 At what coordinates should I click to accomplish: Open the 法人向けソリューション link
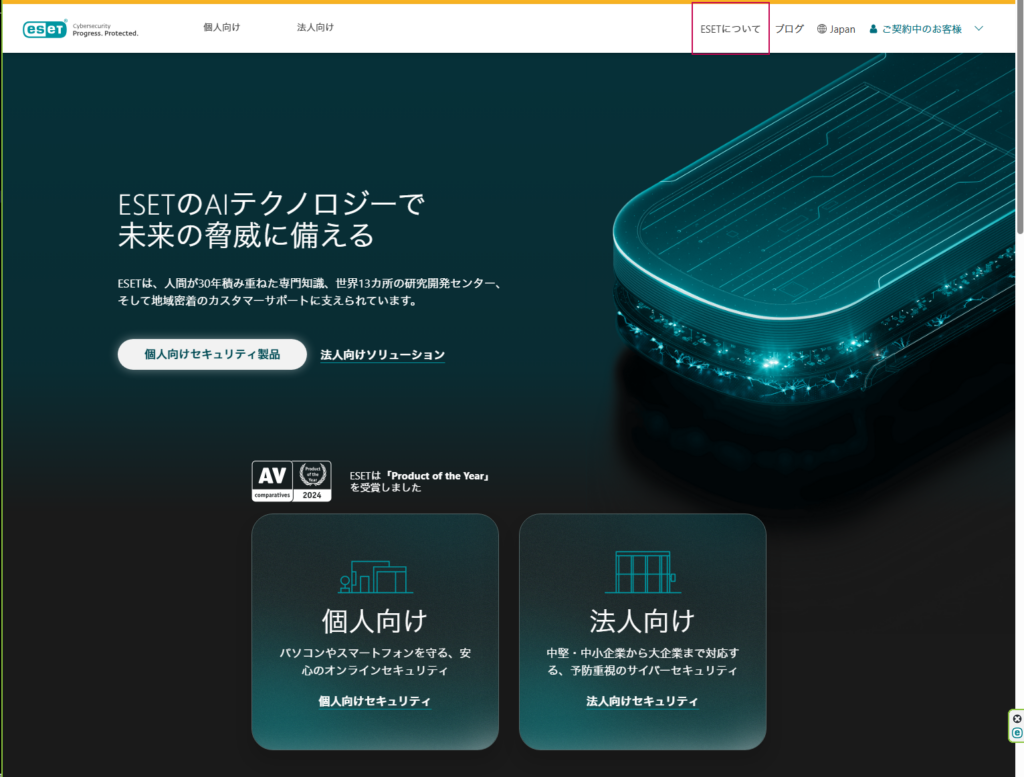[383, 355]
